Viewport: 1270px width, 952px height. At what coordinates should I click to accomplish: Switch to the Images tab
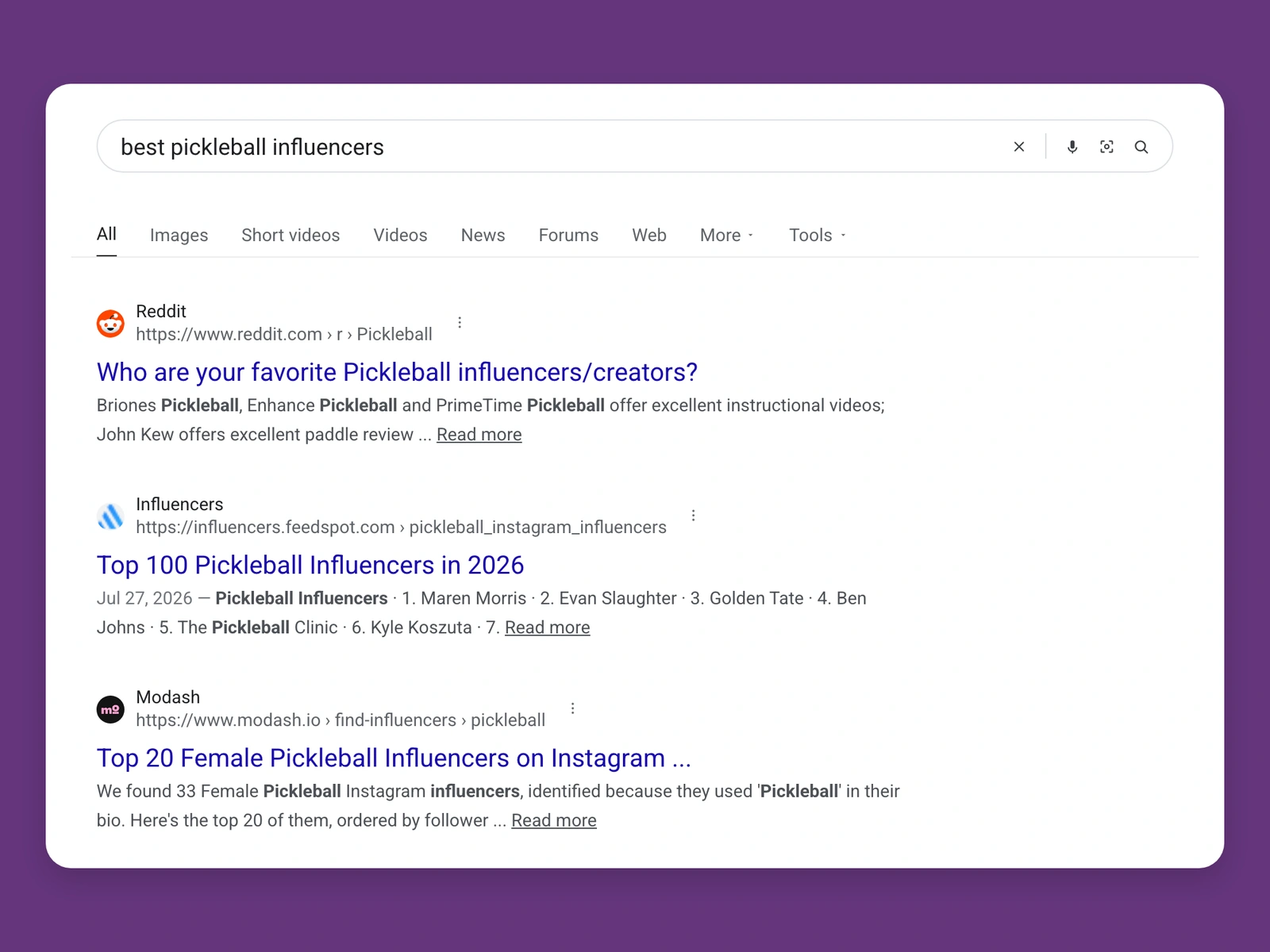click(179, 235)
